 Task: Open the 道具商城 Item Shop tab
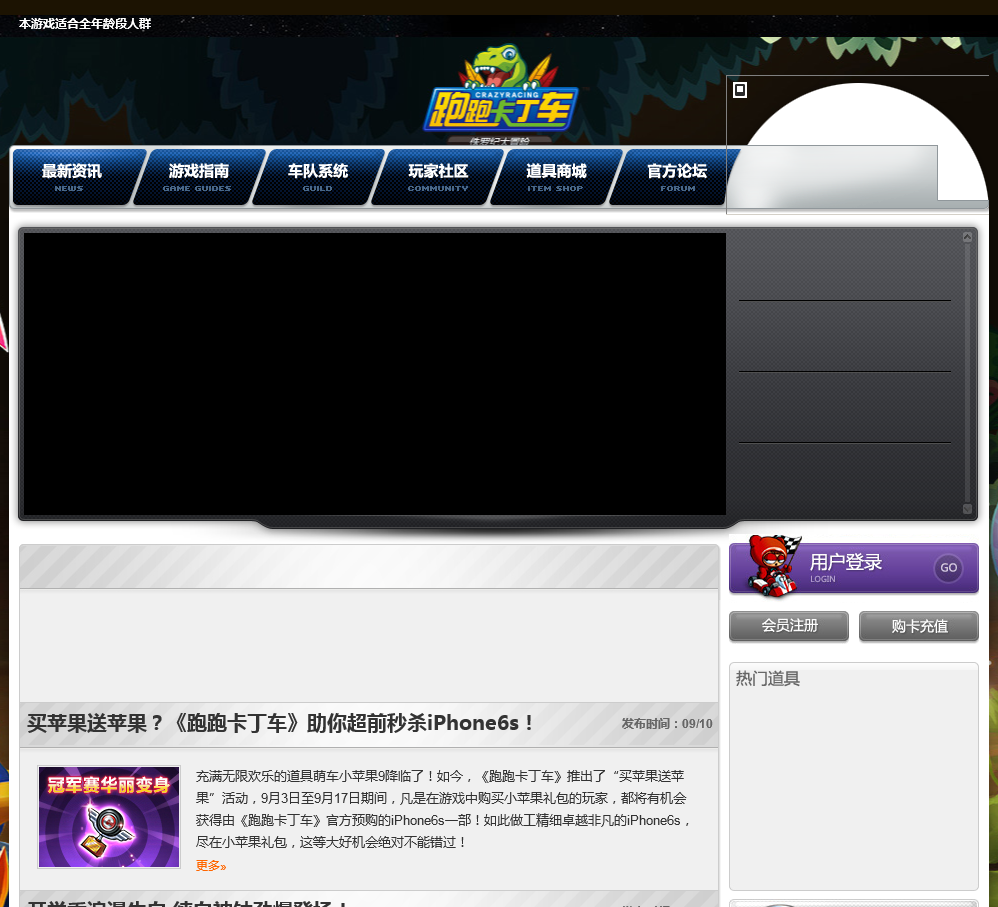pyautogui.click(x=556, y=177)
